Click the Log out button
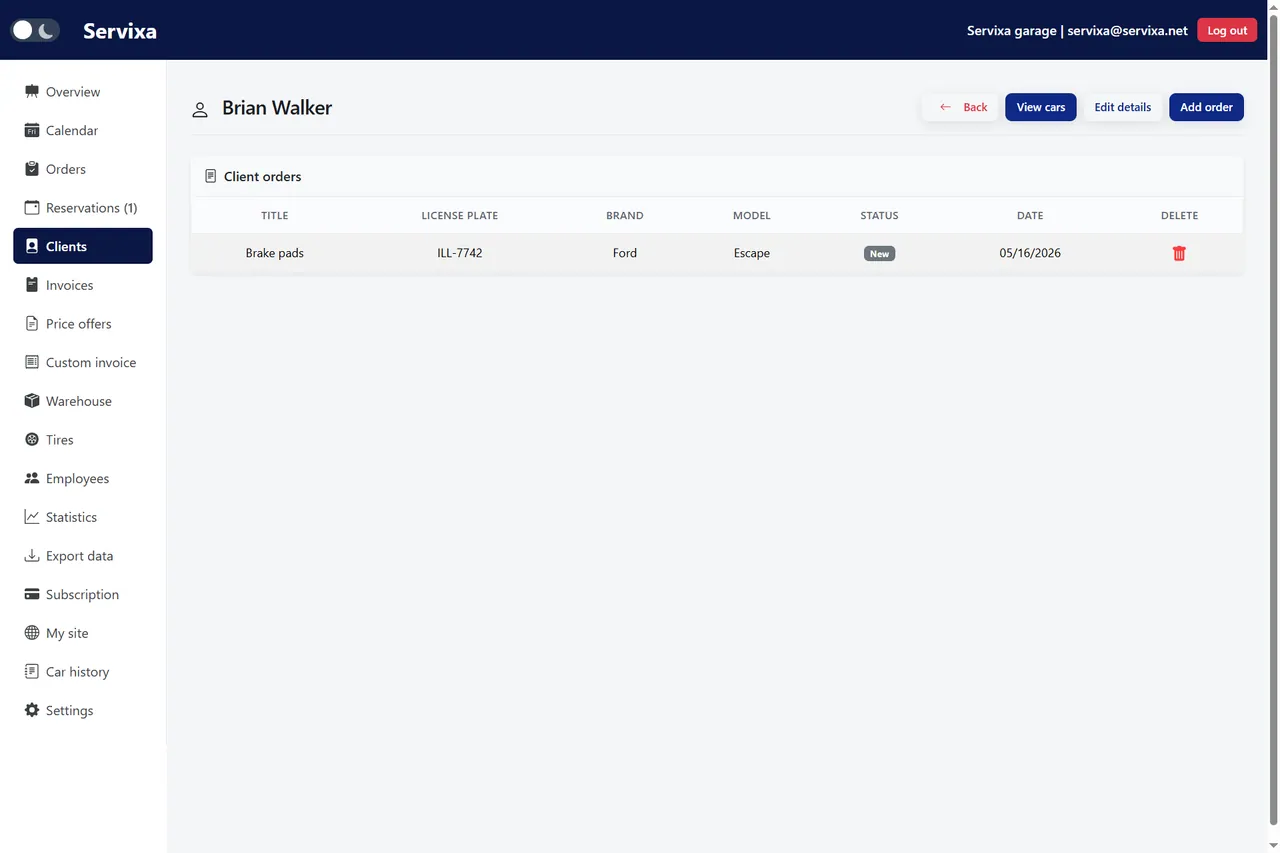Screen dimensions: 1280x853 (x=1227, y=30)
